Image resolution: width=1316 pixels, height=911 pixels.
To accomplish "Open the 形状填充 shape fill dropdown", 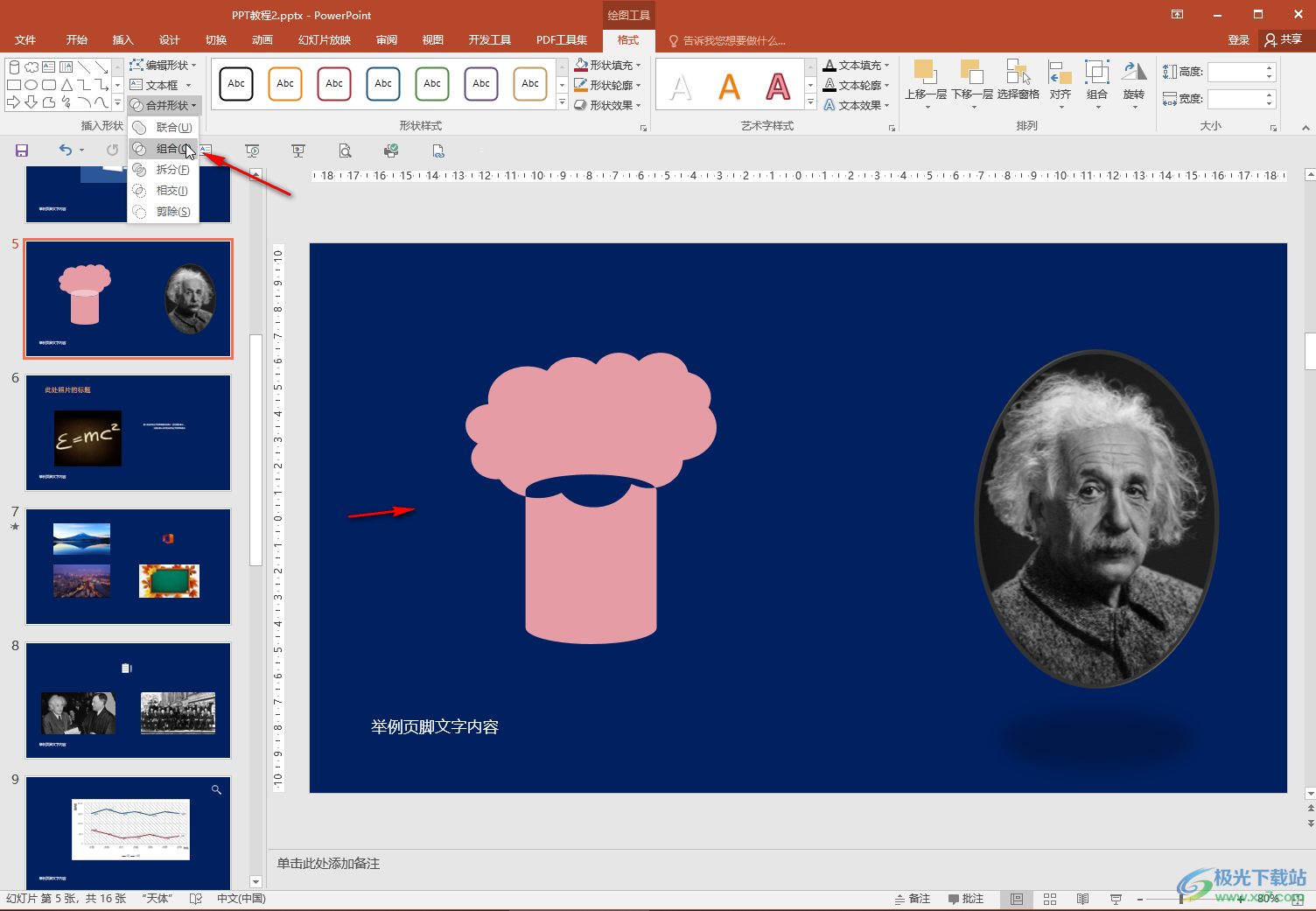I will pyautogui.click(x=608, y=65).
